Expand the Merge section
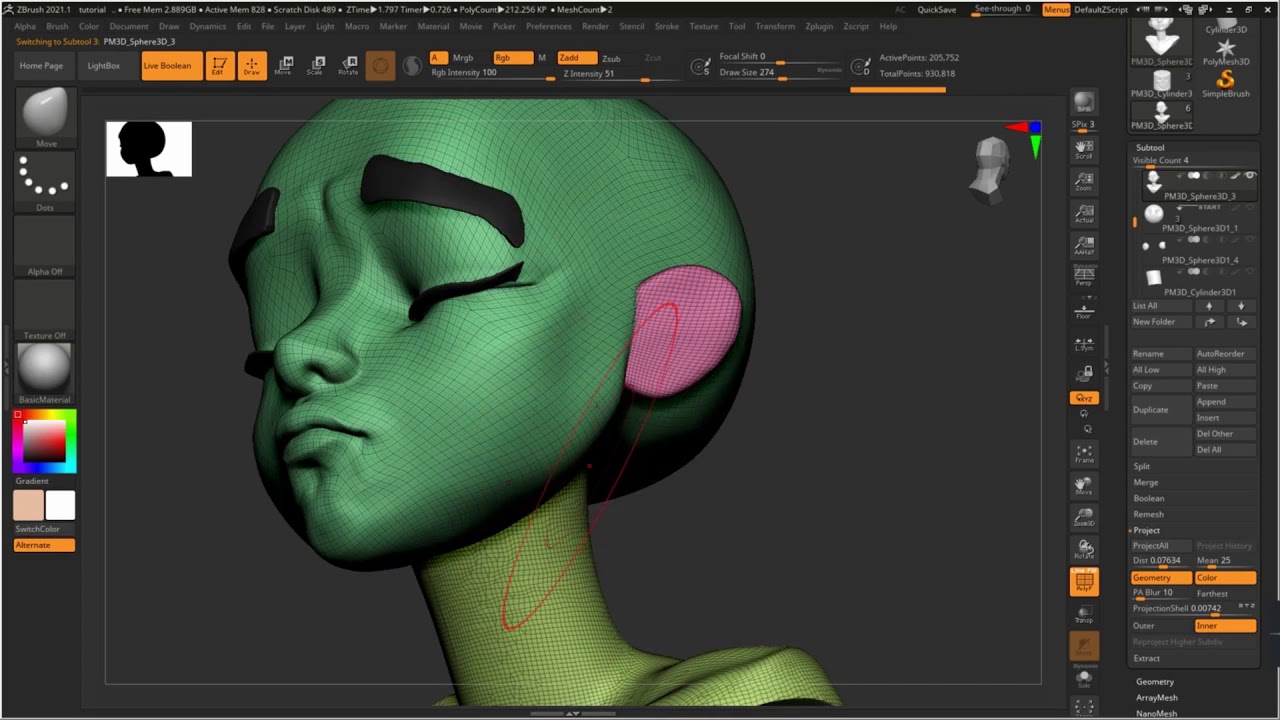This screenshot has width=1280, height=720. click(1145, 482)
